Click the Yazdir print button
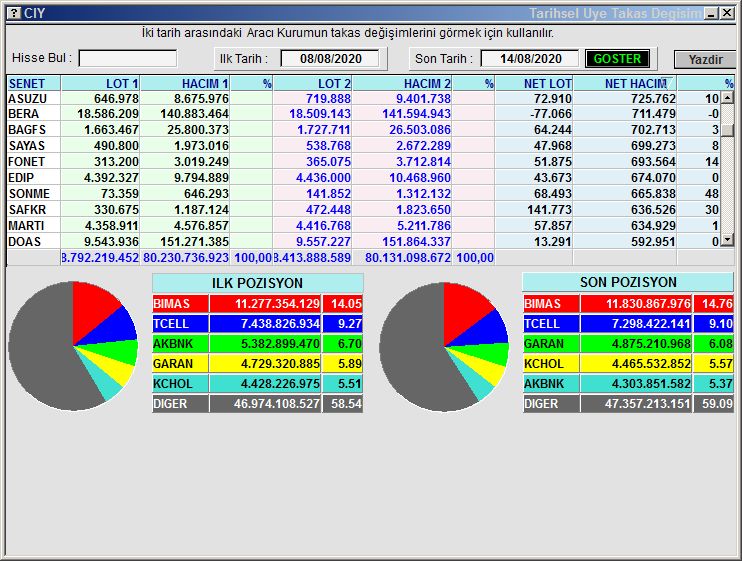The image size is (742, 561). pyautogui.click(x=705, y=60)
